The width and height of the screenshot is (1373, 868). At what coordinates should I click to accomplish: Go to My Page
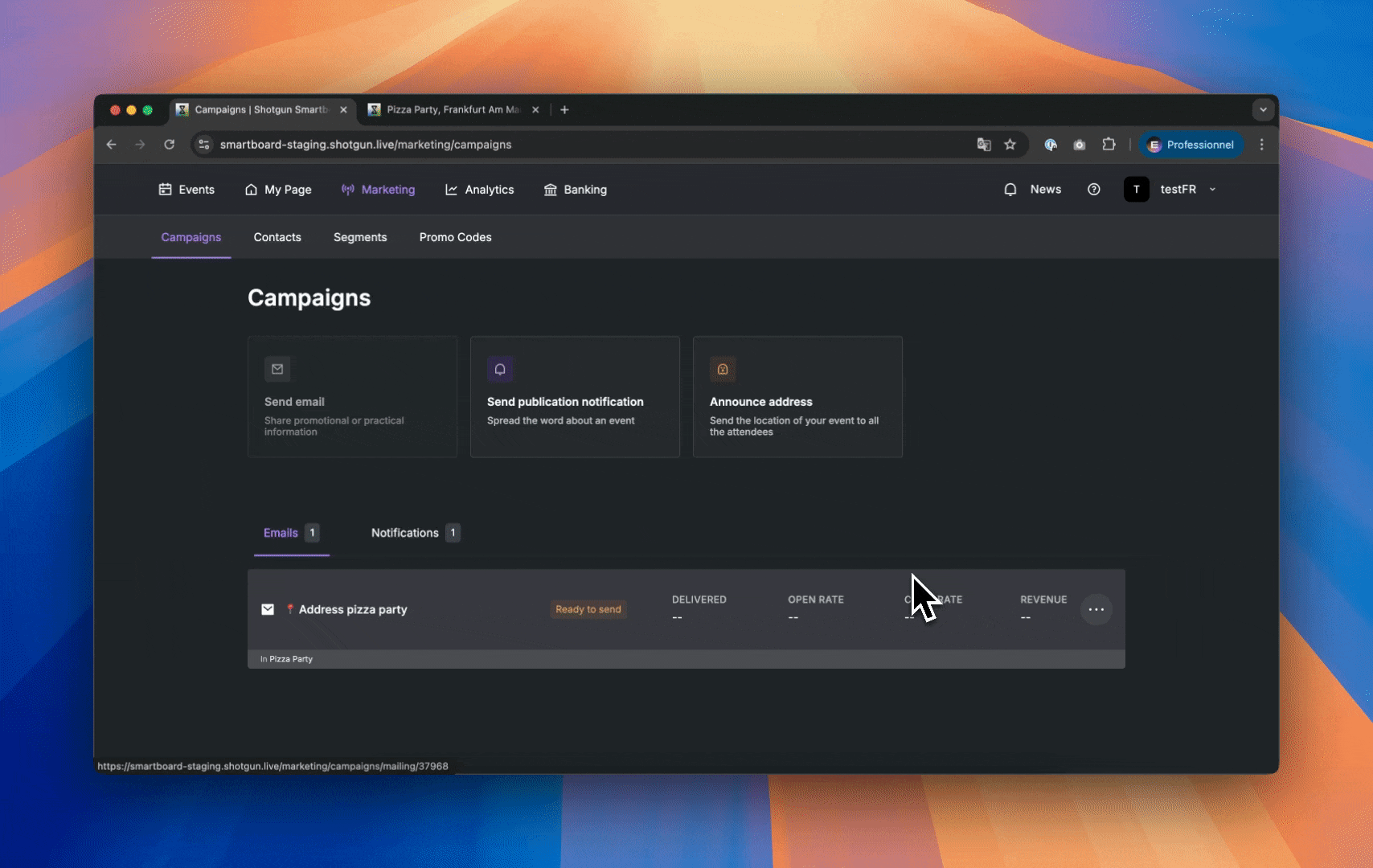(278, 190)
